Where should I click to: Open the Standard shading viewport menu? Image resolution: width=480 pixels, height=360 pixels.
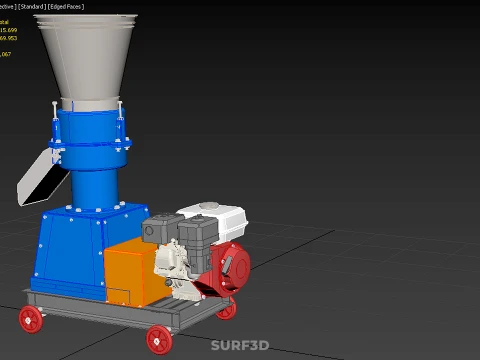[x=32, y=7]
